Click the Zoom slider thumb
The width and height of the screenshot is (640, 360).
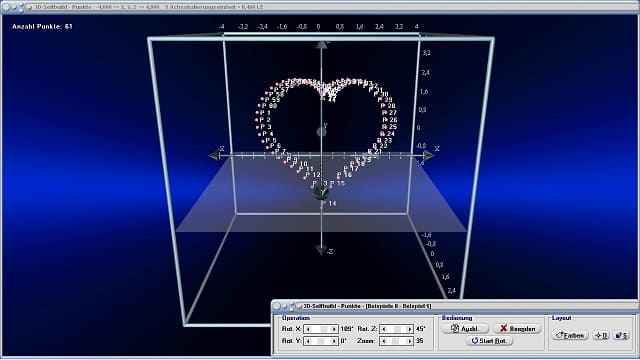[396, 341]
